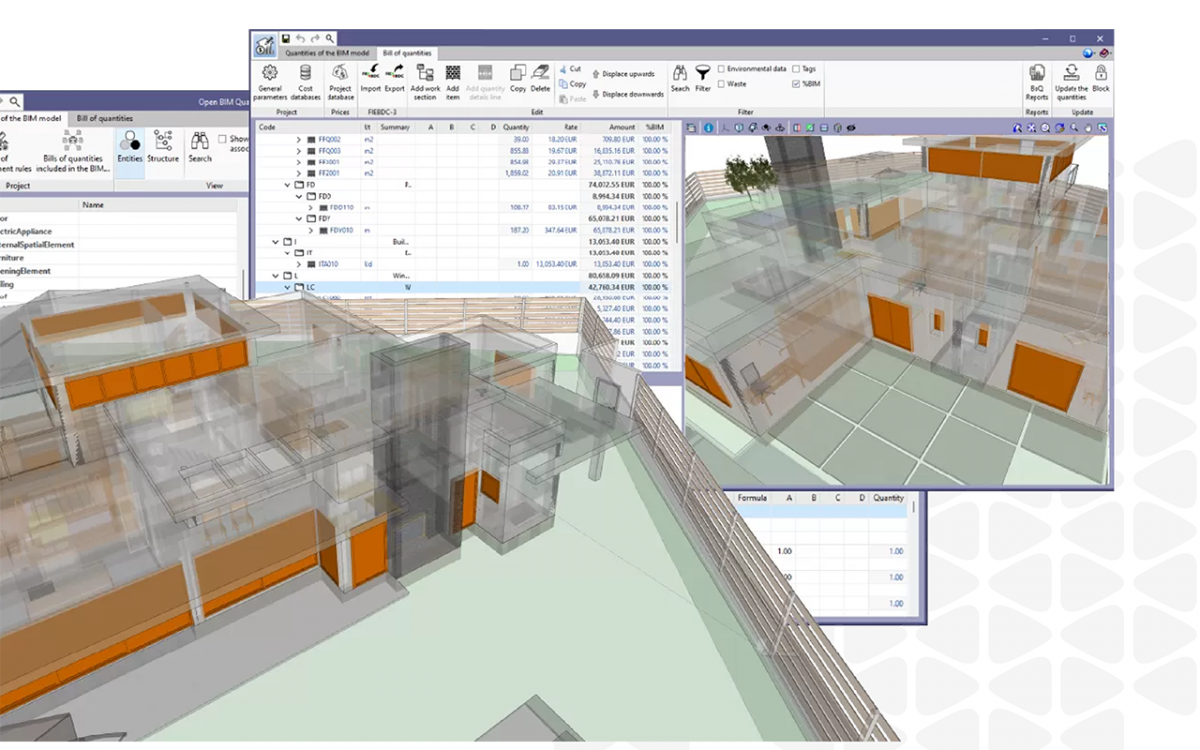Click the Quantity column header in the front window
This screenshot has width=1200, height=750.
[516, 127]
